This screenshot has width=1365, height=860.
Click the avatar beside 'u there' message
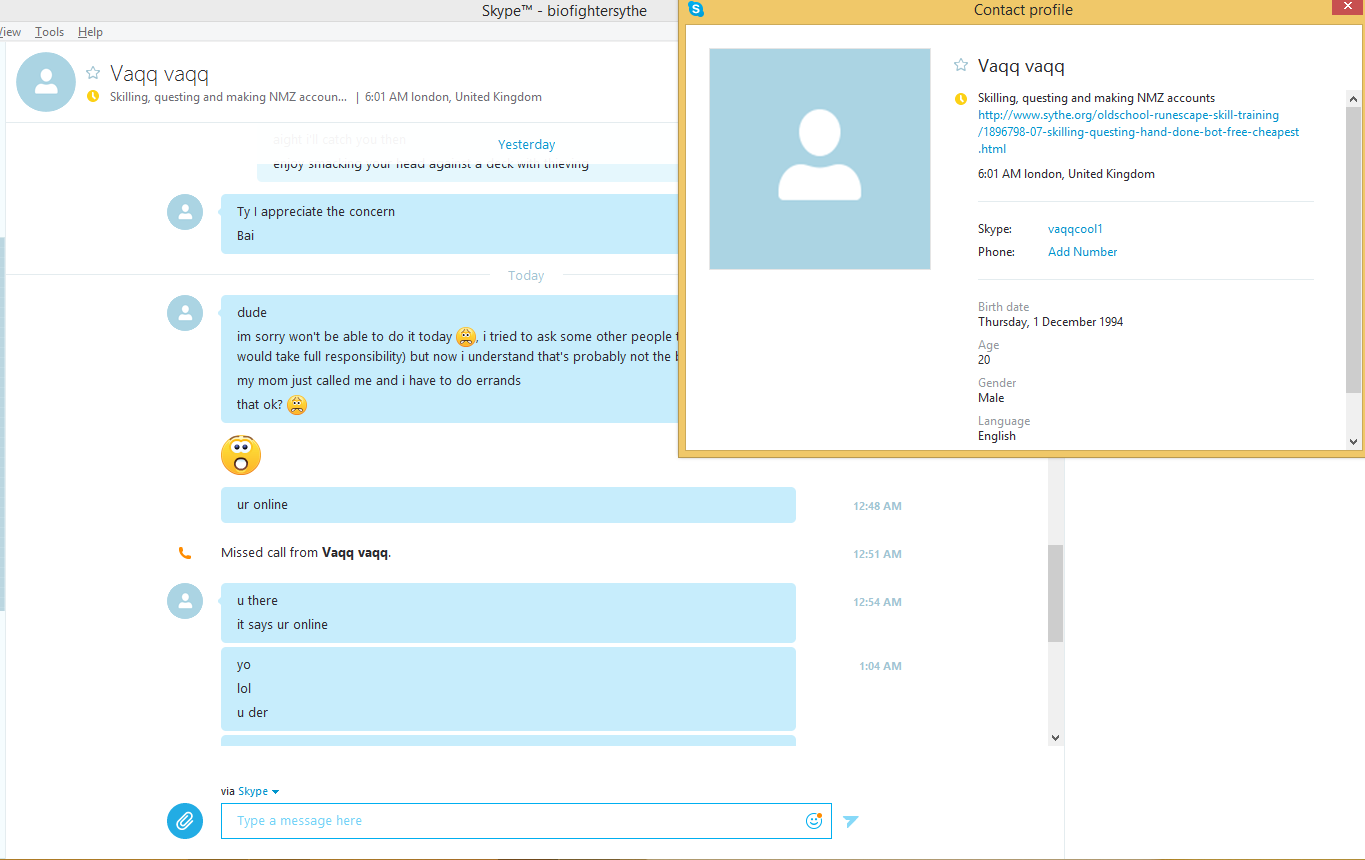point(185,601)
